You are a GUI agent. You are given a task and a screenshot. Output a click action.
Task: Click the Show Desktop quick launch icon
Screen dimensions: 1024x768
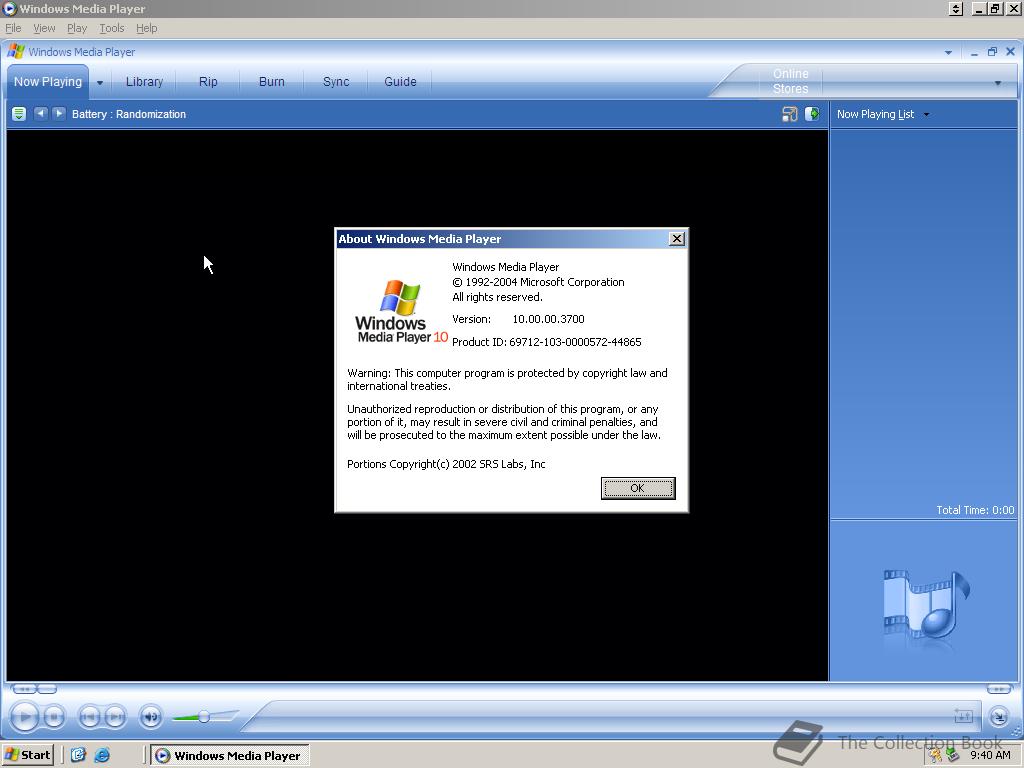[x=78, y=755]
